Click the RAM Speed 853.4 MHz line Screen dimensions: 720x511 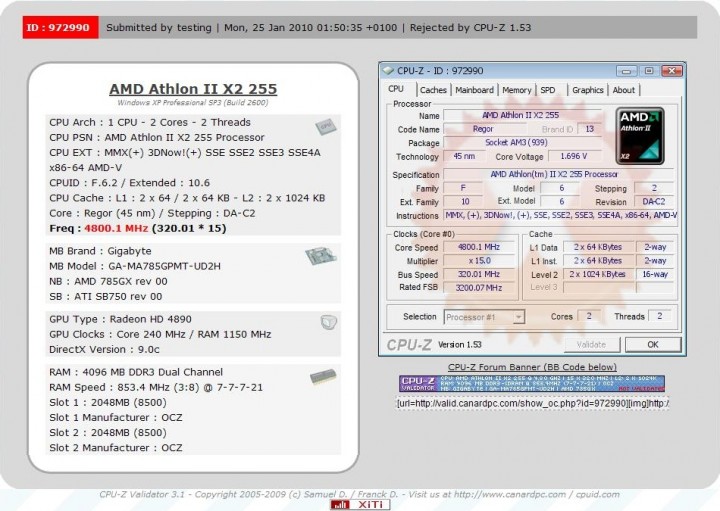156,387
